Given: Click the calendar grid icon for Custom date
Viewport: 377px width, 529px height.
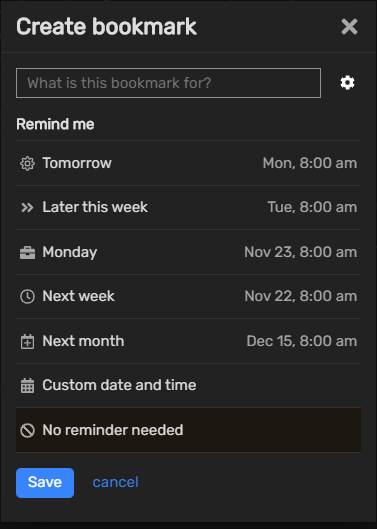Looking at the screenshot, I should click(x=27, y=385).
